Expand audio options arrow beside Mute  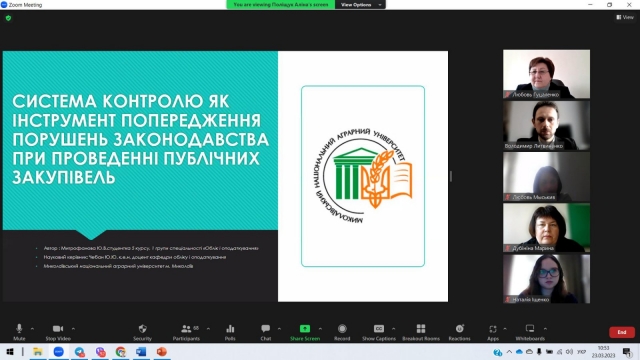coord(32,329)
